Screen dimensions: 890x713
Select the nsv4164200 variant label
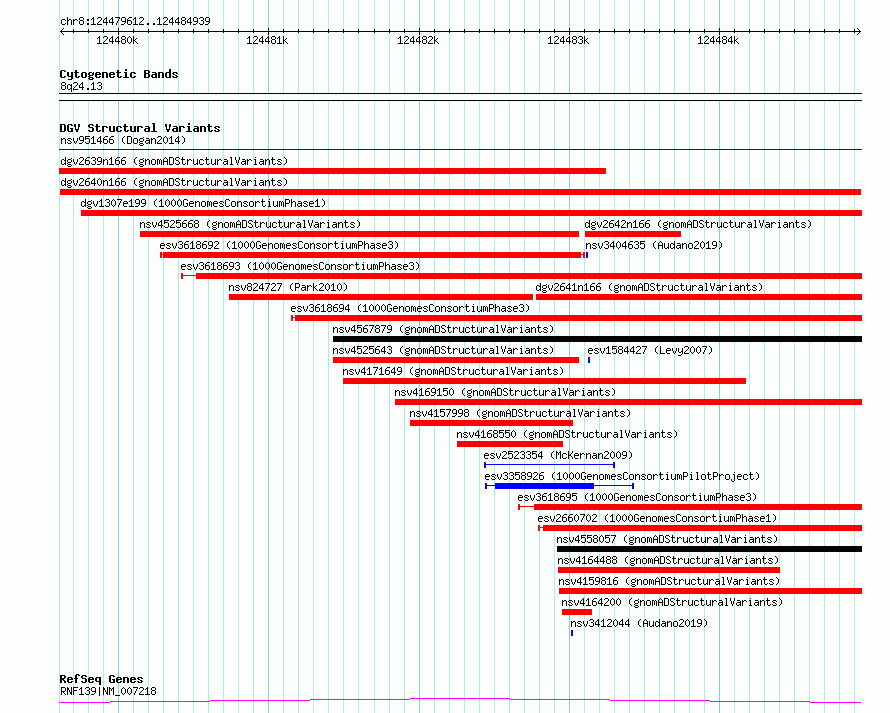click(x=672, y=602)
